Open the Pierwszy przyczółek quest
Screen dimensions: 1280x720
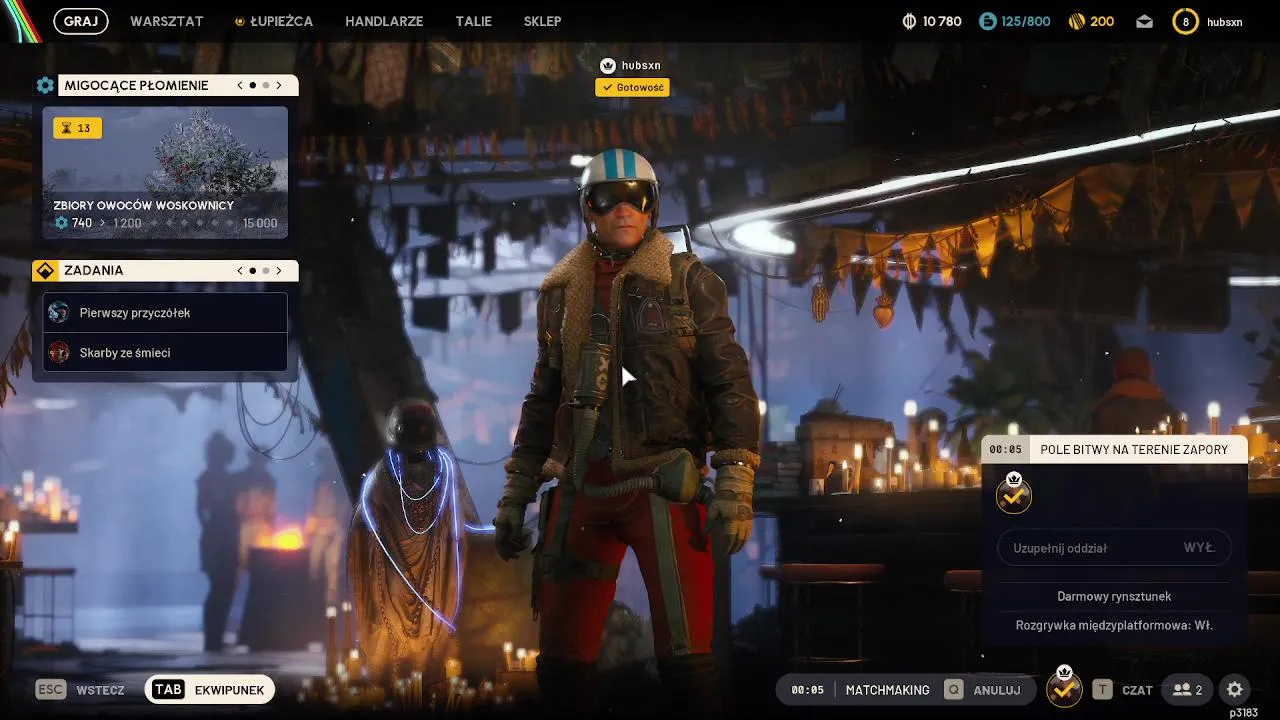165,313
